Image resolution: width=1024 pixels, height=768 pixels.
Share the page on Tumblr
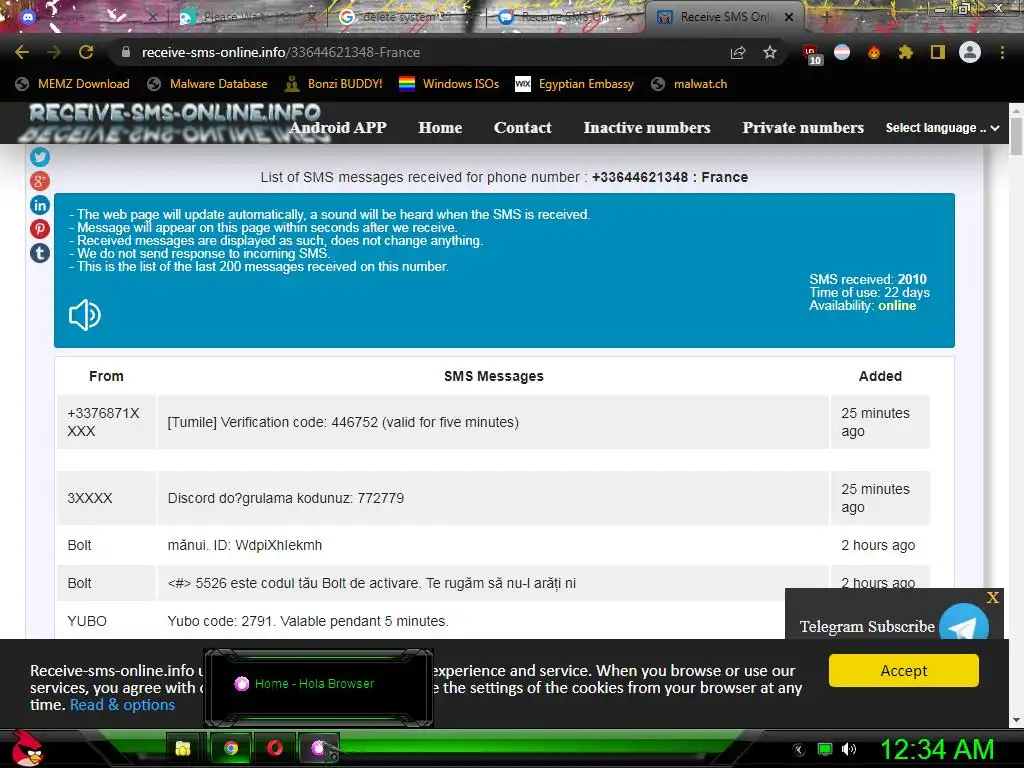(x=40, y=253)
